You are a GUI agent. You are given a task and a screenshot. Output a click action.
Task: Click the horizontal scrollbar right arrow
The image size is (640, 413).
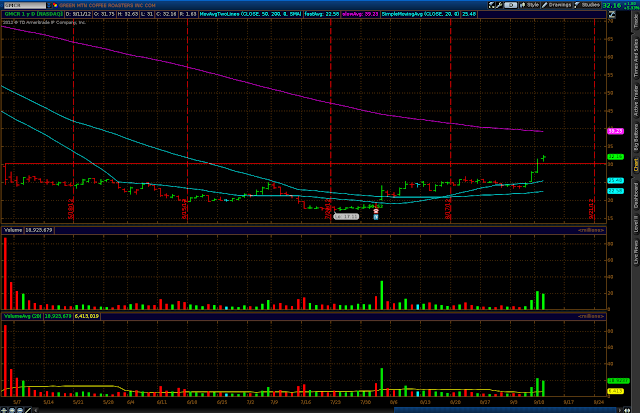[620, 410]
